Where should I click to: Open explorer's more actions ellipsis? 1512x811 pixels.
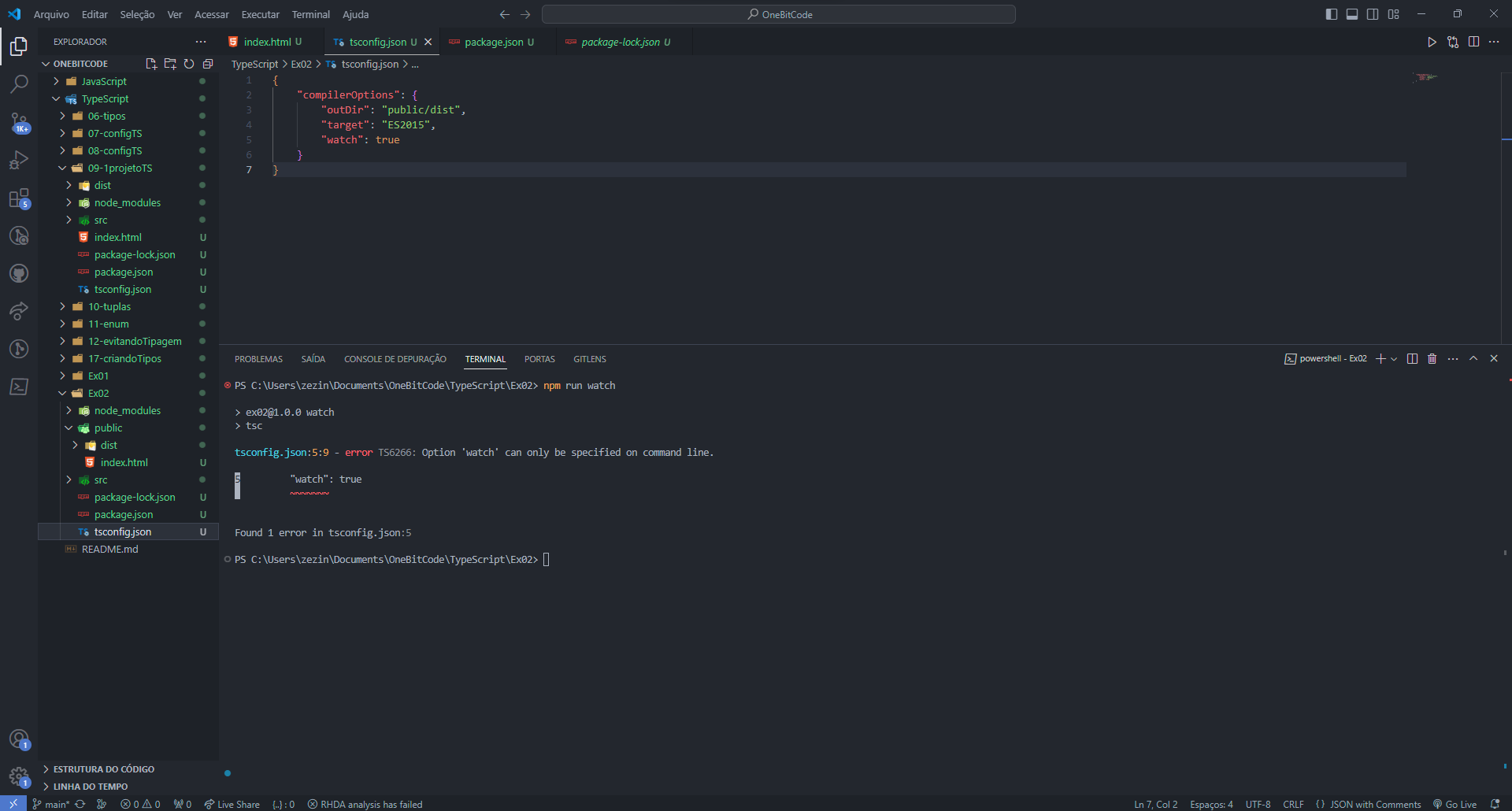point(201,42)
